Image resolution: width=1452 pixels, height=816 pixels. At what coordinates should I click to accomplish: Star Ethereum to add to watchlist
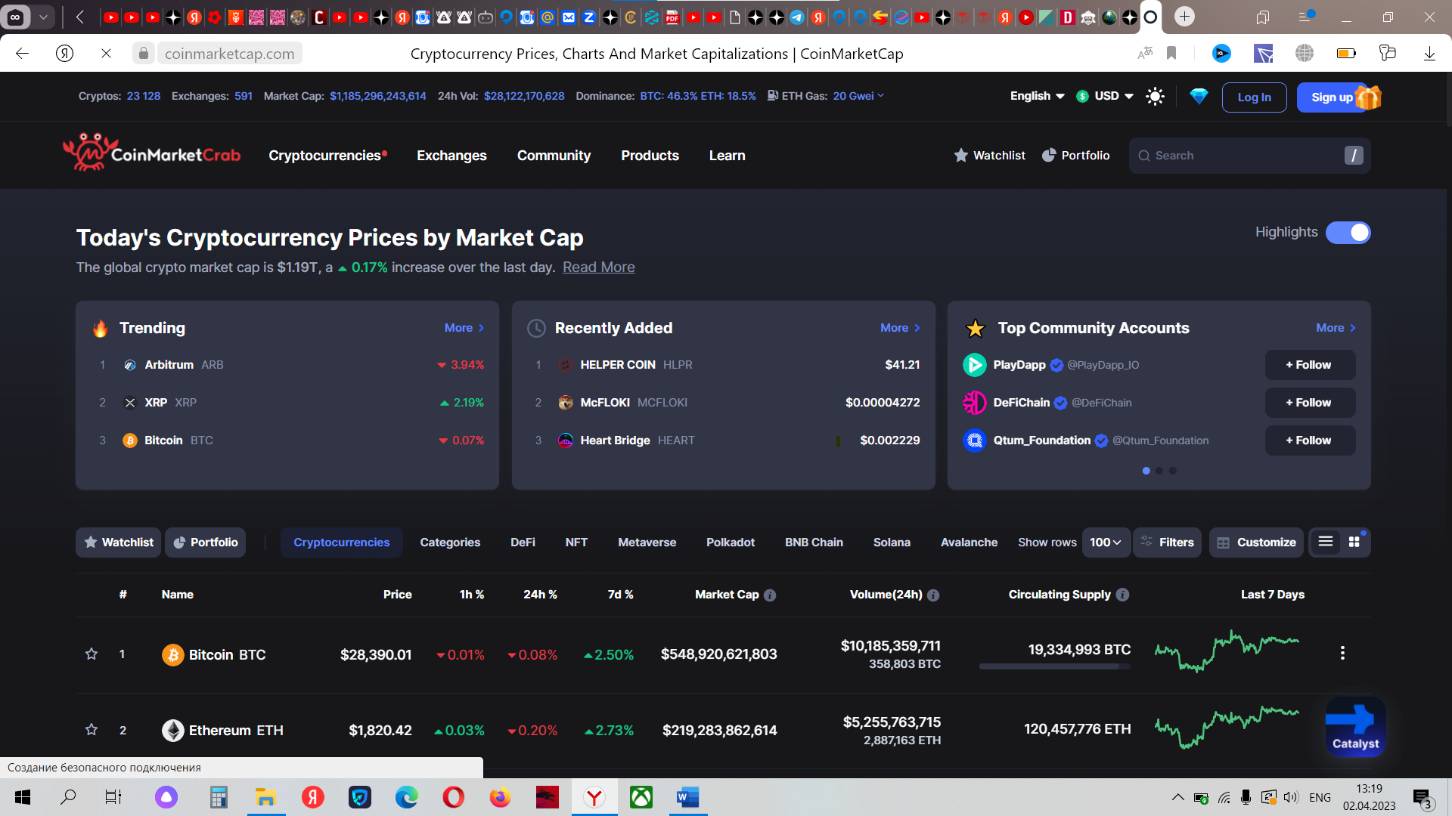pyautogui.click(x=91, y=730)
